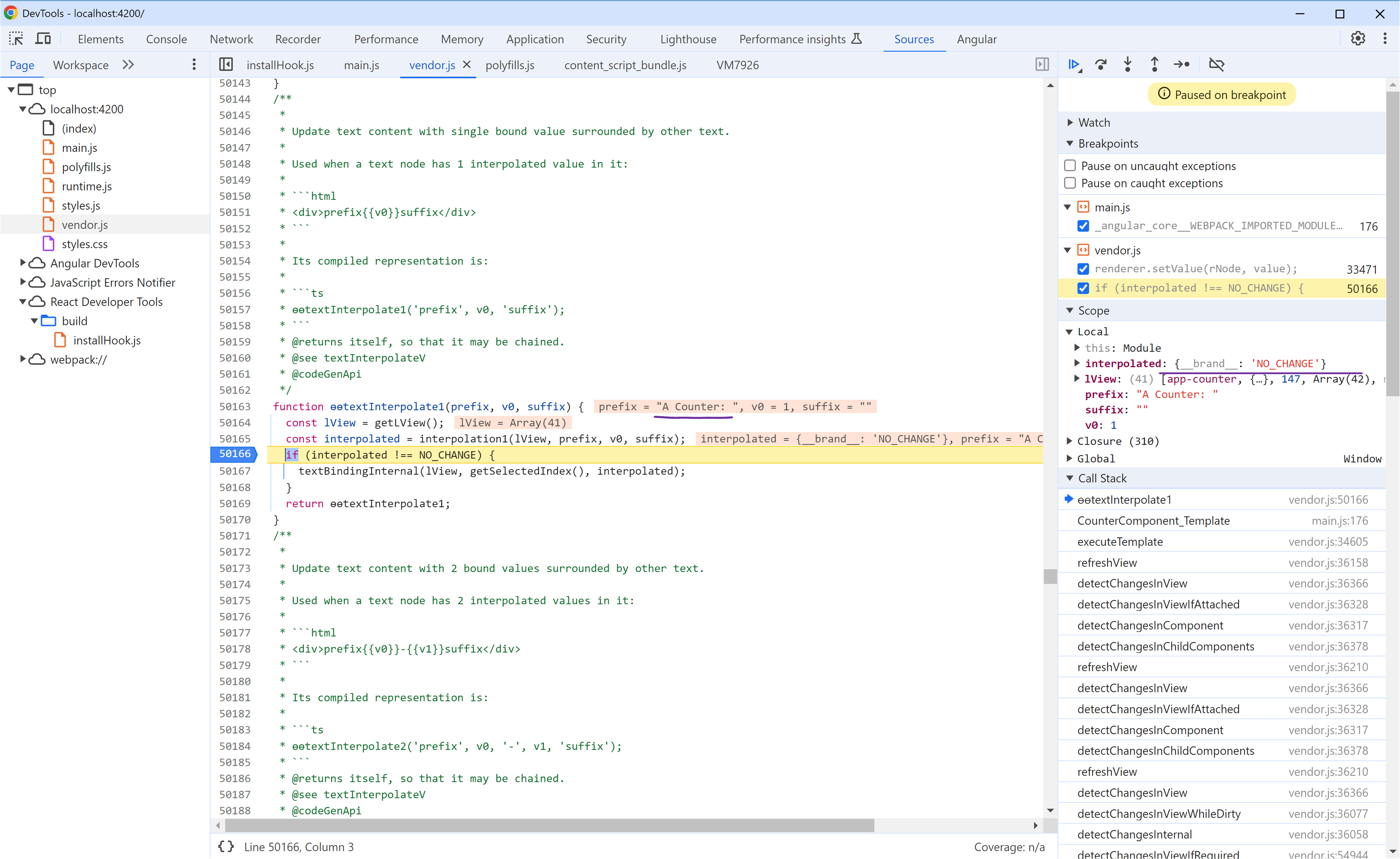Screen dimensions: 1400x859
Task: Expand the interpolated variable in scope
Action: click(1077, 363)
